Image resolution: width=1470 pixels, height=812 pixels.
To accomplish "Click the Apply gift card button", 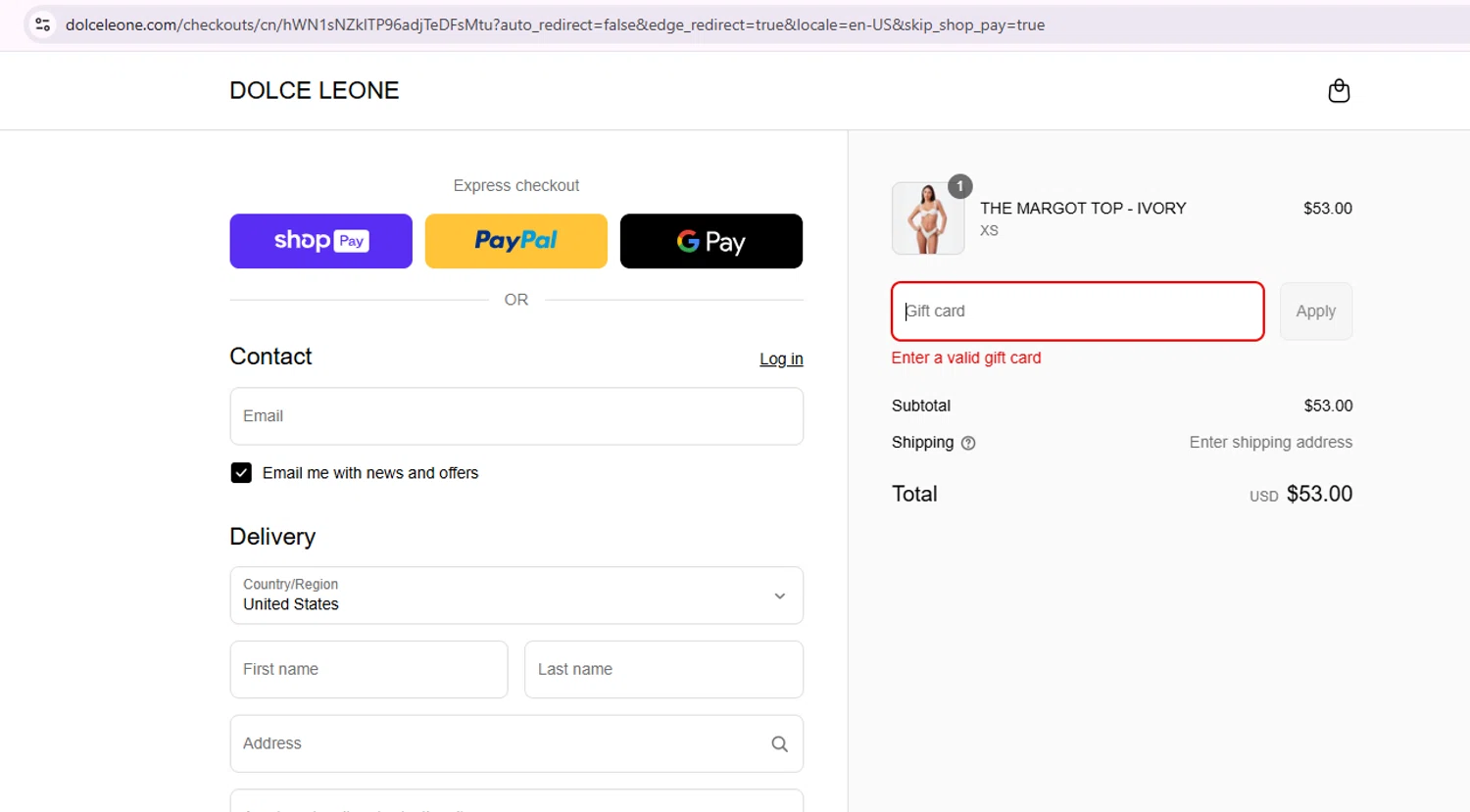I will point(1316,311).
